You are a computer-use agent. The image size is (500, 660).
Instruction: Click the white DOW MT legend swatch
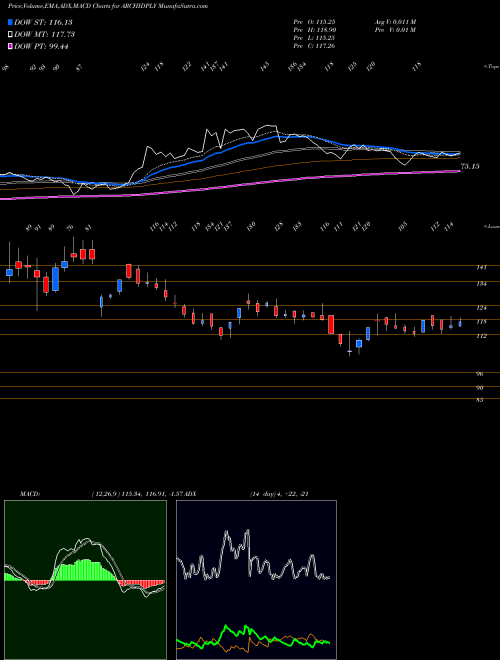tap(11, 35)
